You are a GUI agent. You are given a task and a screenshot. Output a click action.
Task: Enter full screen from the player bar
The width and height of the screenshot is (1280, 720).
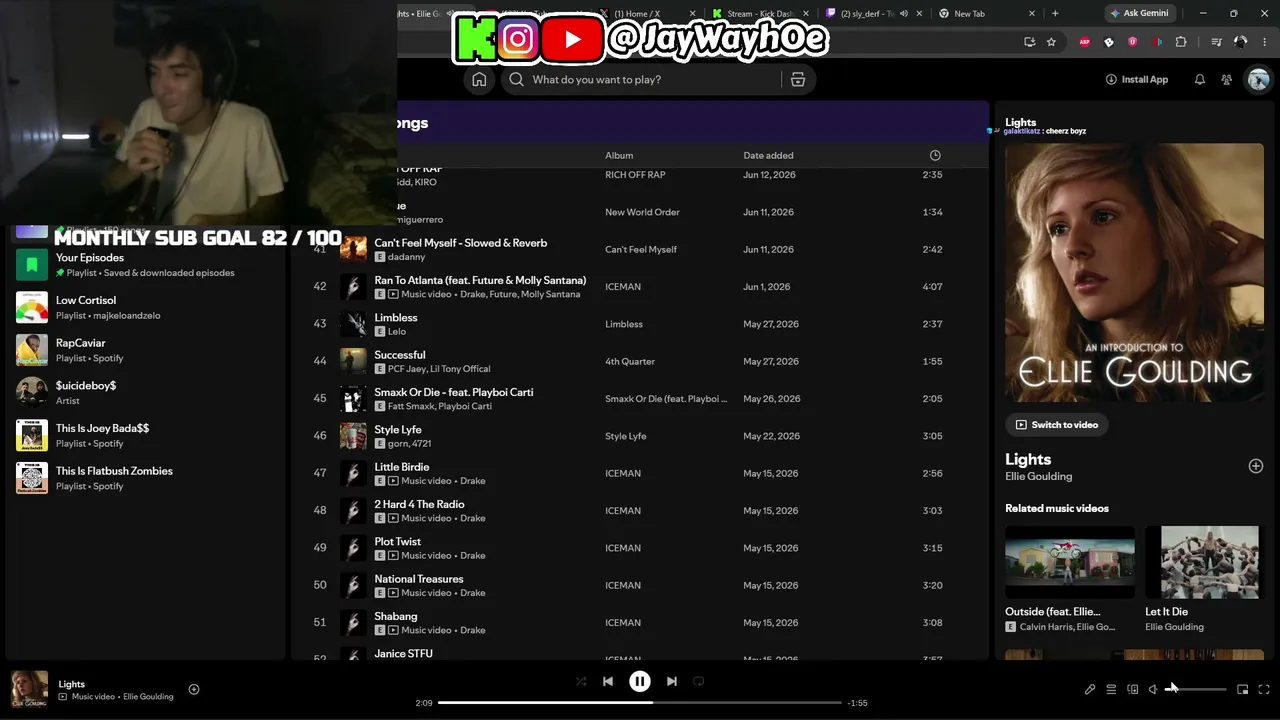click(1264, 689)
